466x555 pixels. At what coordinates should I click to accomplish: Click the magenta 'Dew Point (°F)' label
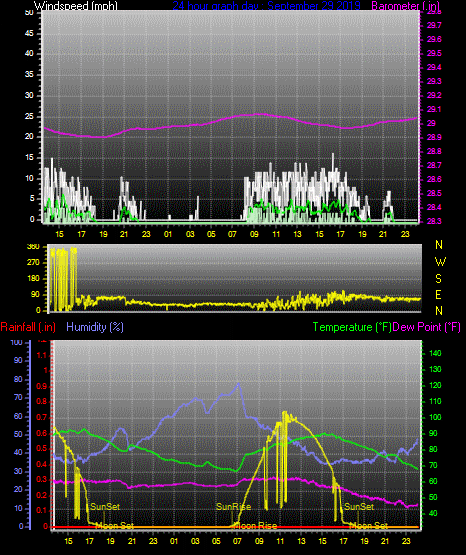(x=426, y=327)
